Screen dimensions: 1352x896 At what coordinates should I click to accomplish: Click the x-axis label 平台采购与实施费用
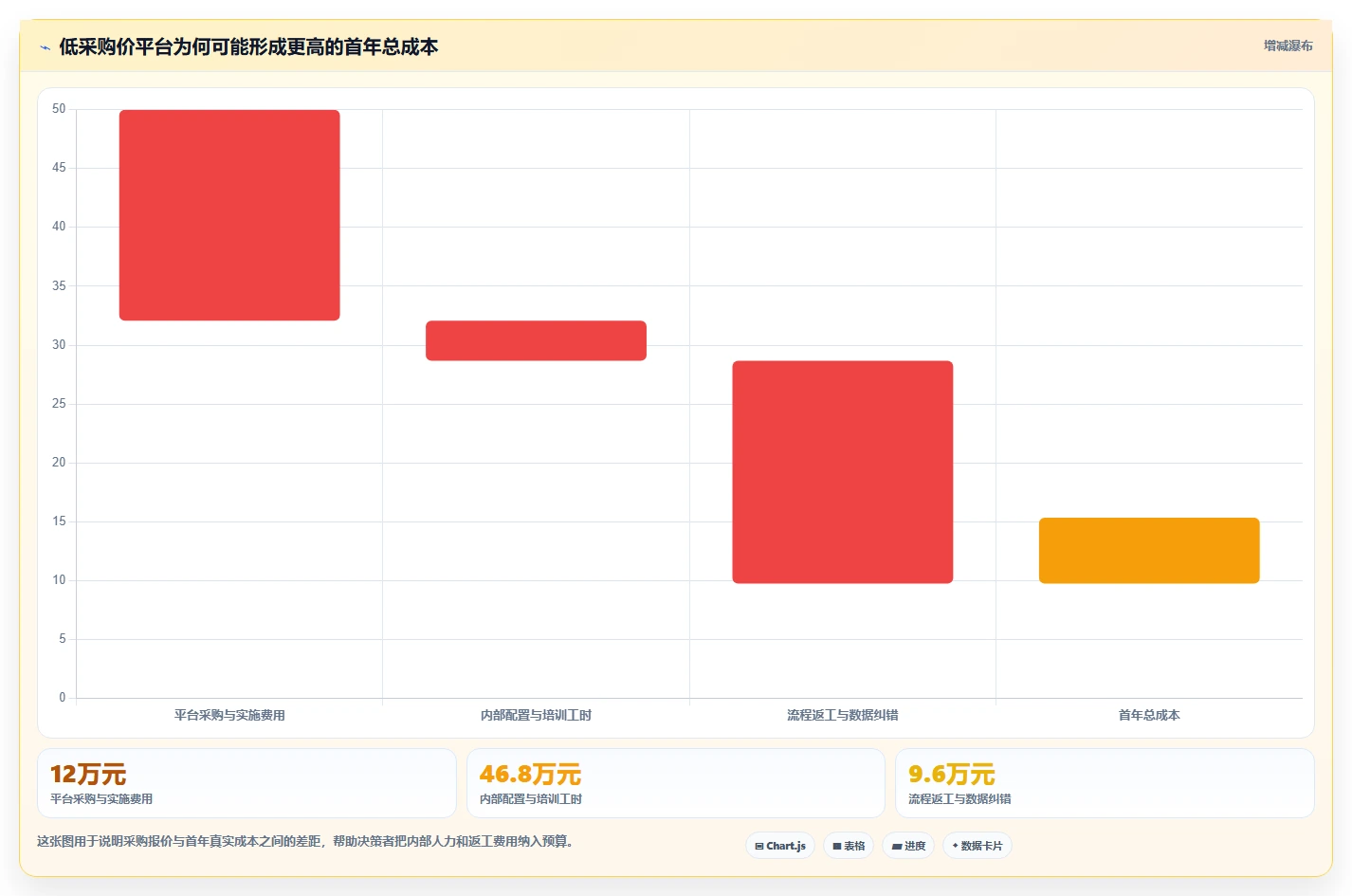pos(229,715)
